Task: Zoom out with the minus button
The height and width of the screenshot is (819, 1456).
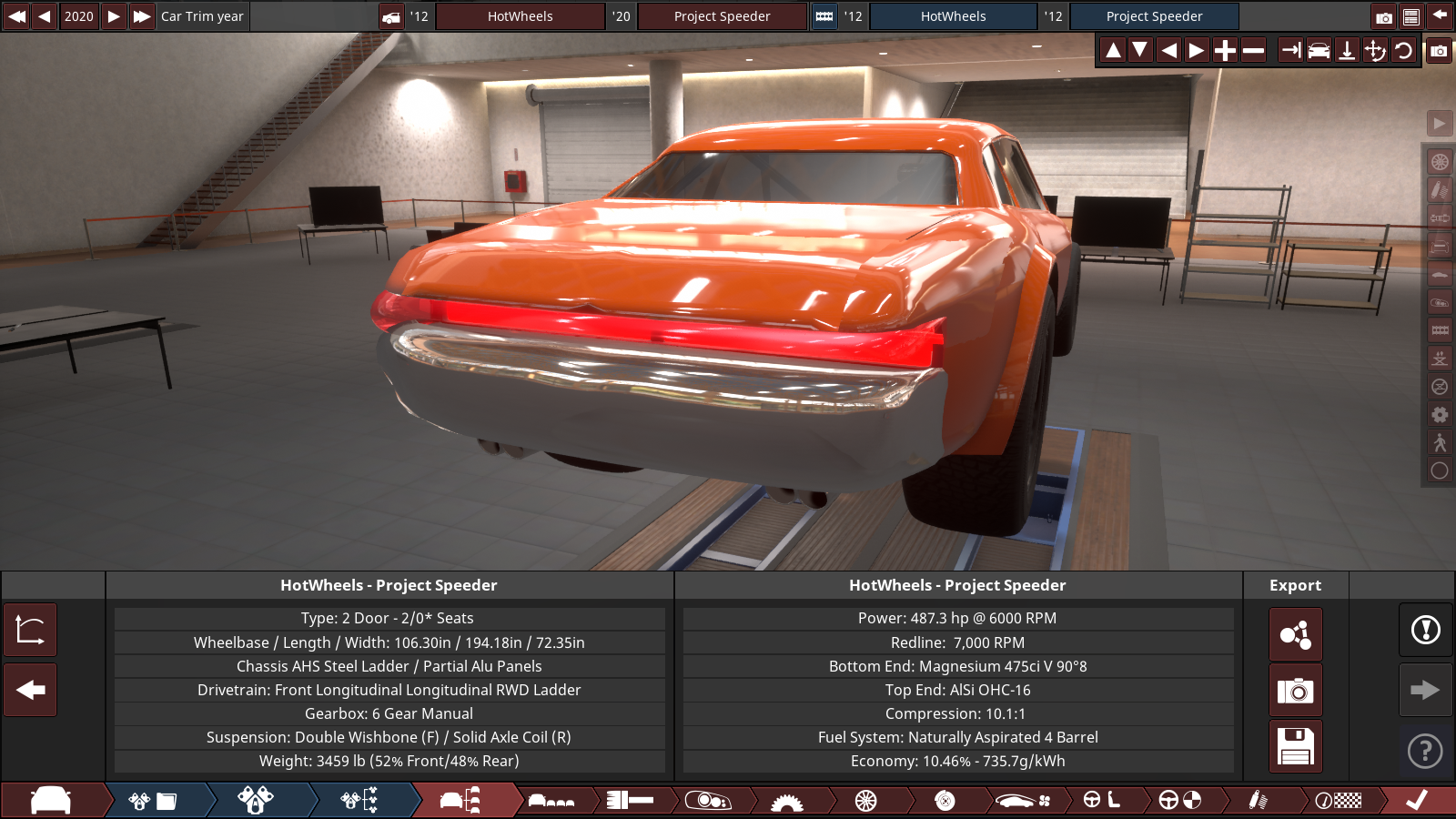Action: coord(1253,51)
